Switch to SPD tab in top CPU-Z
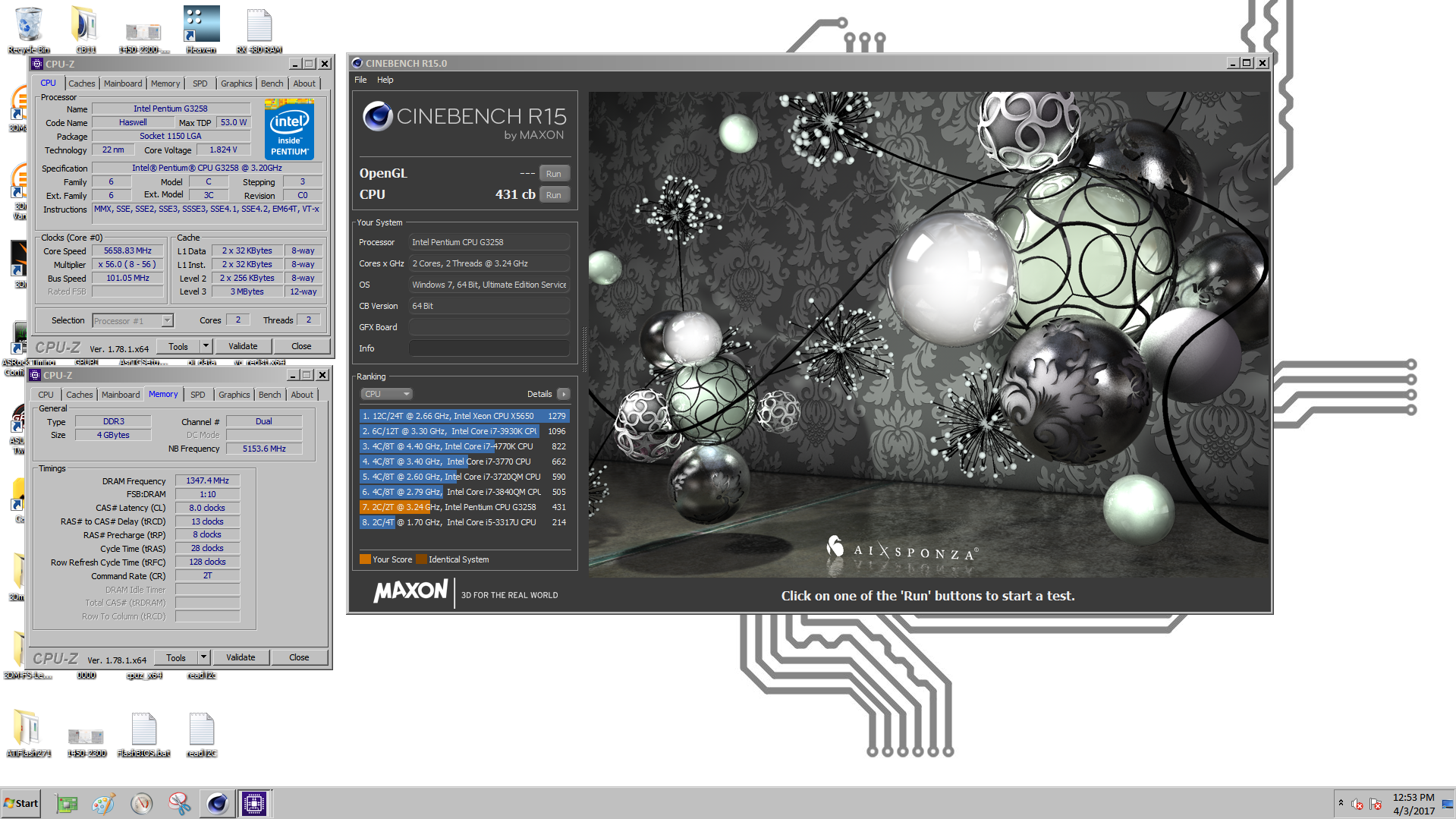Viewport: 1456px width, 819px height. (200, 83)
